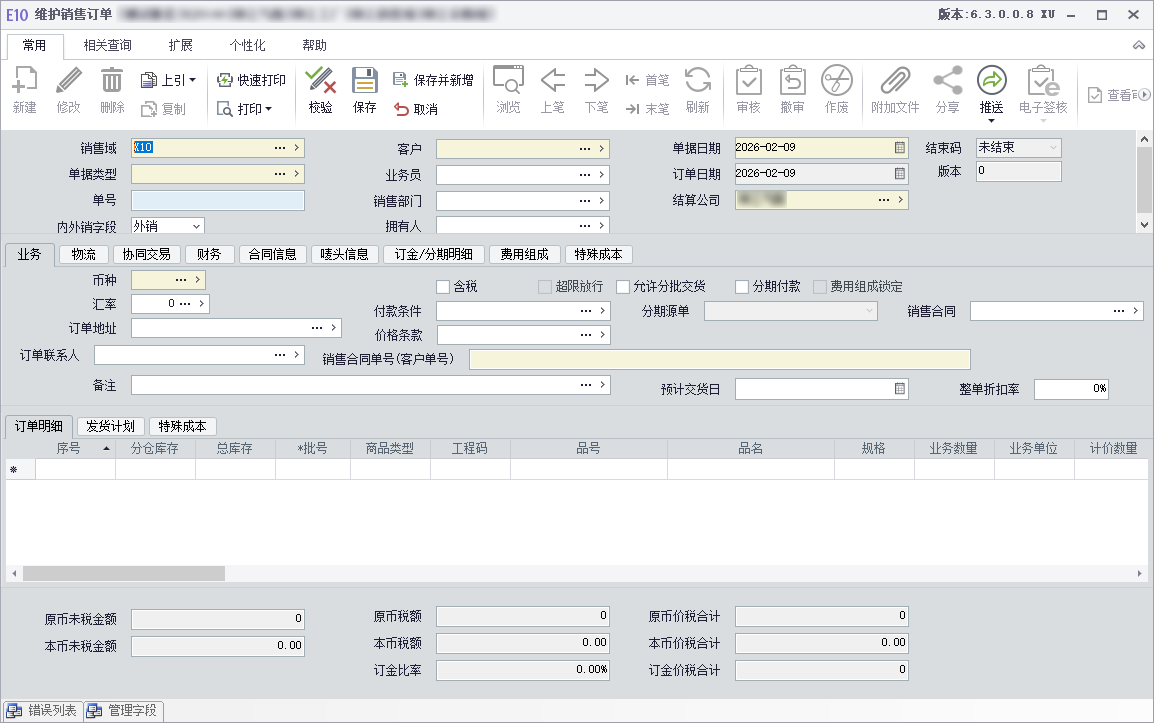The width and height of the screenshot is (1154, 723).
Task: Click the 校验 (Validate) checkmark icon
Action: pos(320,82)
